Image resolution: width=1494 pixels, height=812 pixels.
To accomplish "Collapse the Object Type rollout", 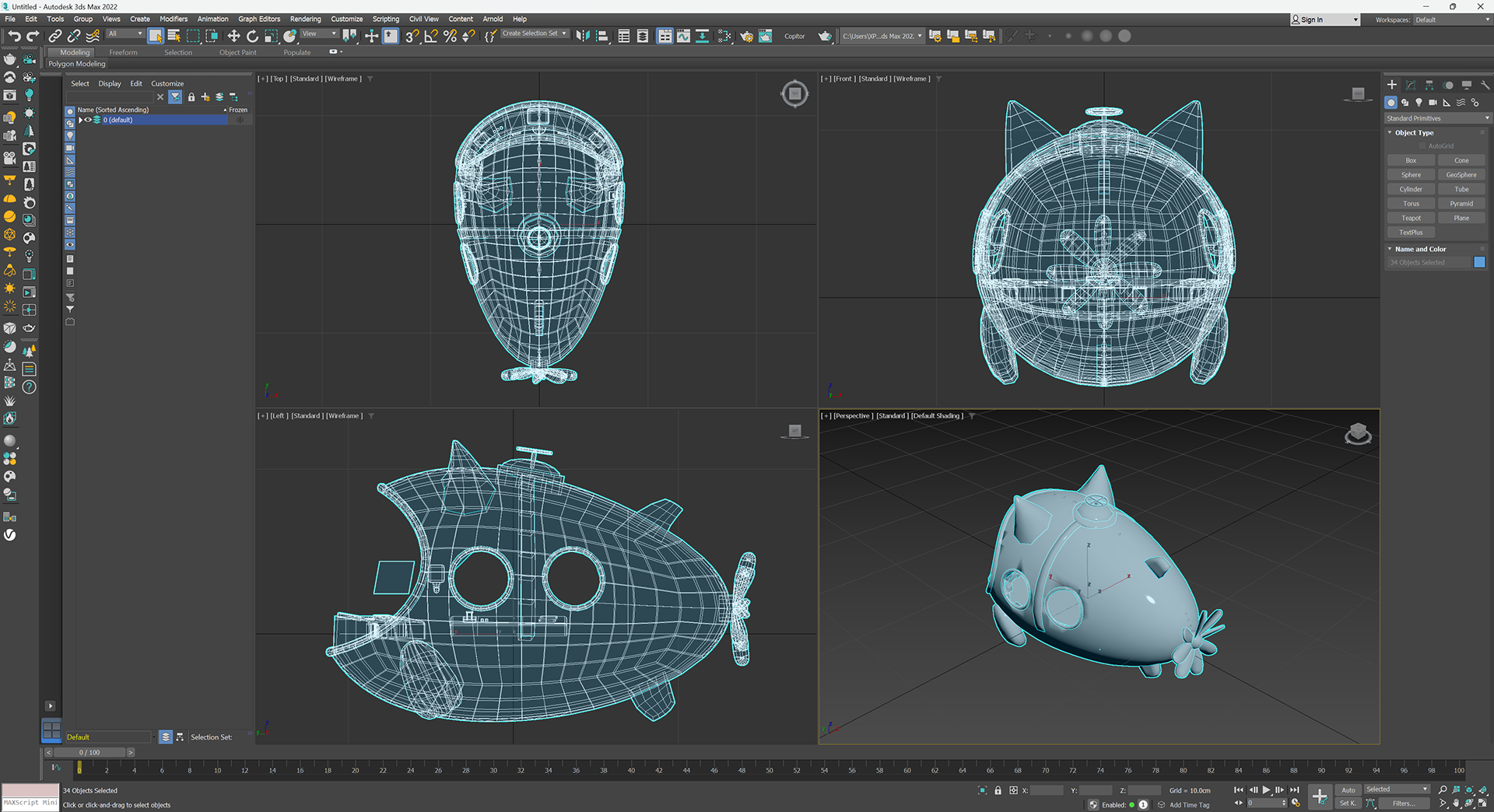I will (1414, 133).
